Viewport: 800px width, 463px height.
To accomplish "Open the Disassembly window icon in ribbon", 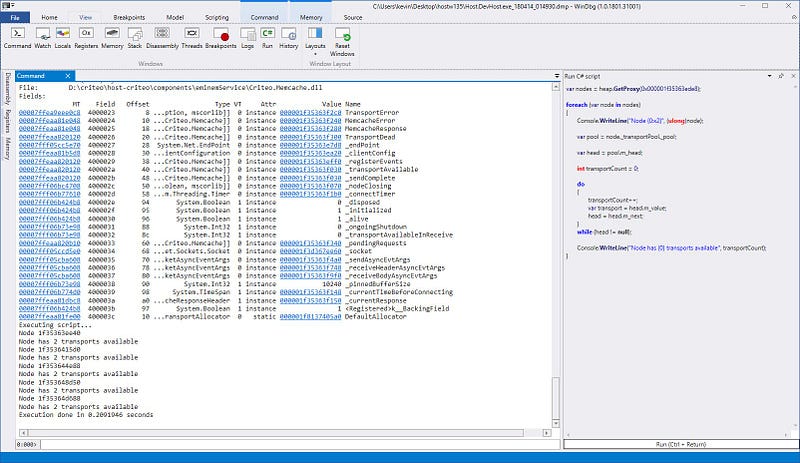I will [x=162, y=38].
